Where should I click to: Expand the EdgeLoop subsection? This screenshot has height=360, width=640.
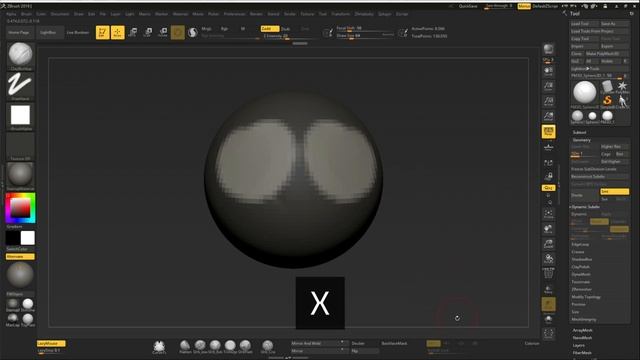(x=580, y=244)
